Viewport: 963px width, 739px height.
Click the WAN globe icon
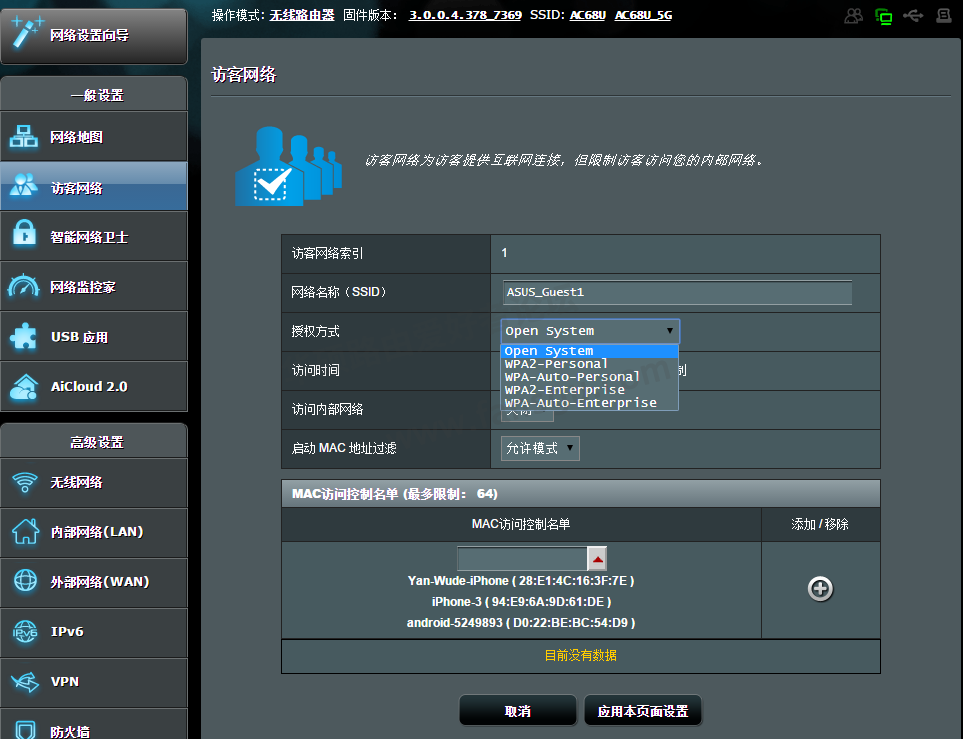tap(25, 581)
